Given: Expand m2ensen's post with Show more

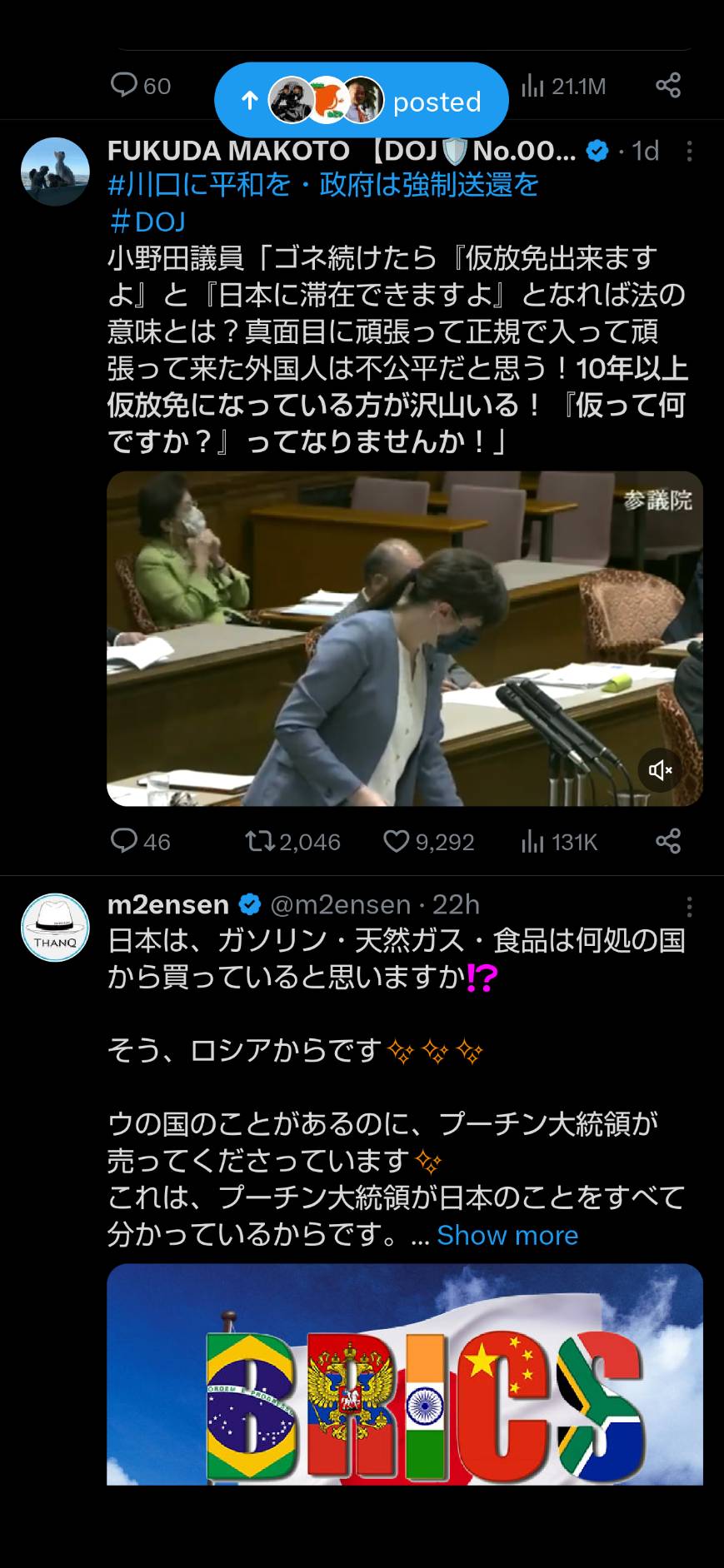Looking at the screenshot, I should click(x=507, y=1235).
